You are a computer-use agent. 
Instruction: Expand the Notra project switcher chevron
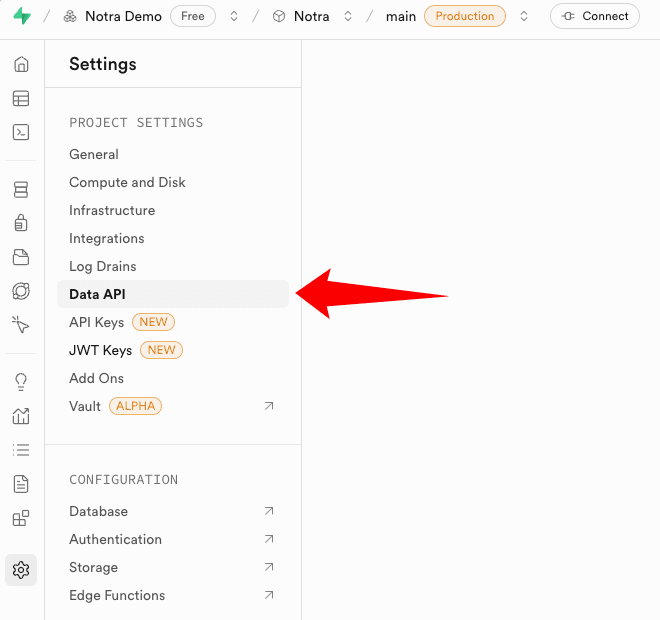[x=348, y=16]
